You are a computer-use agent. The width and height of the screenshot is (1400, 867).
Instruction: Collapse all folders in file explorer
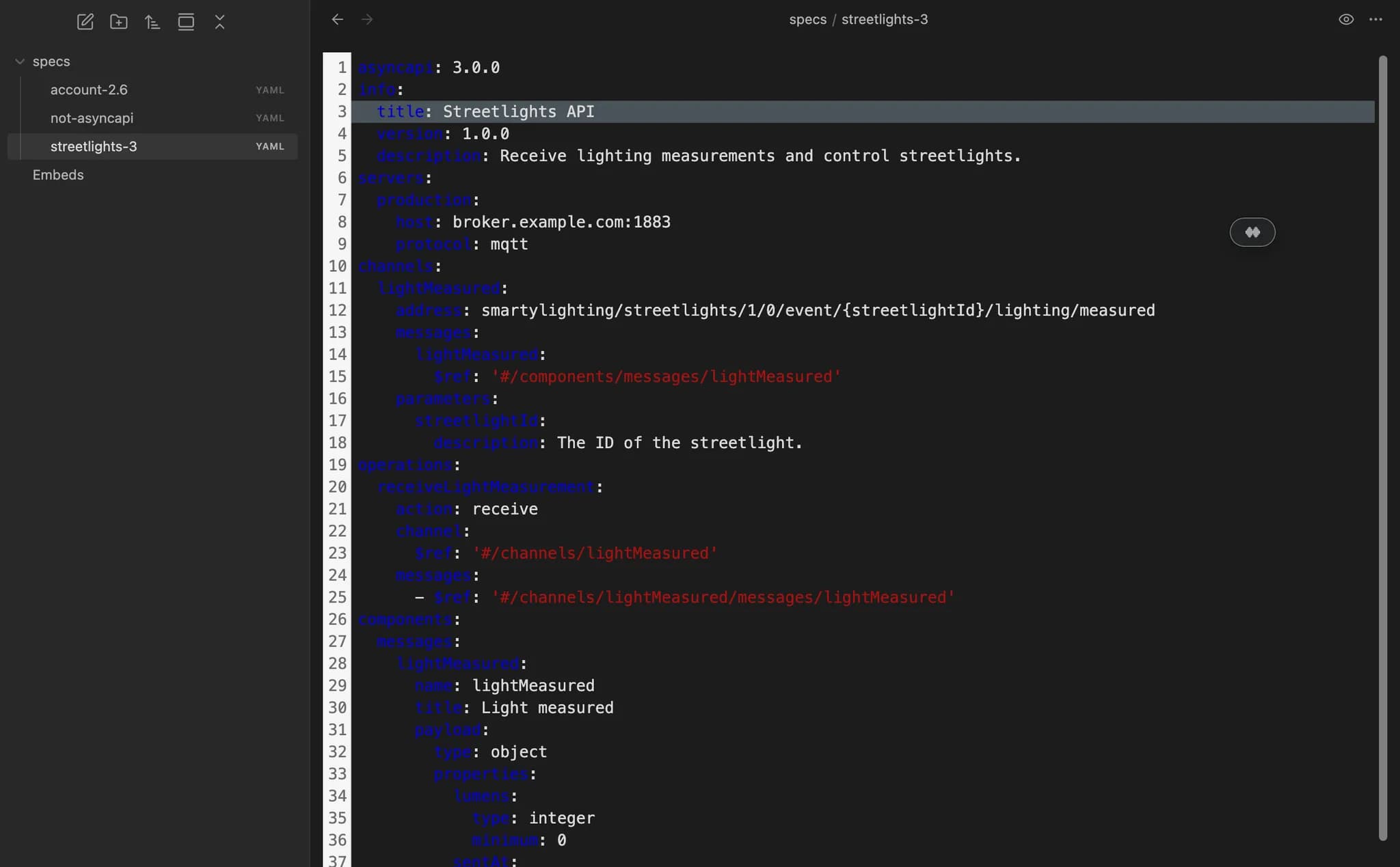coord(219,22)
